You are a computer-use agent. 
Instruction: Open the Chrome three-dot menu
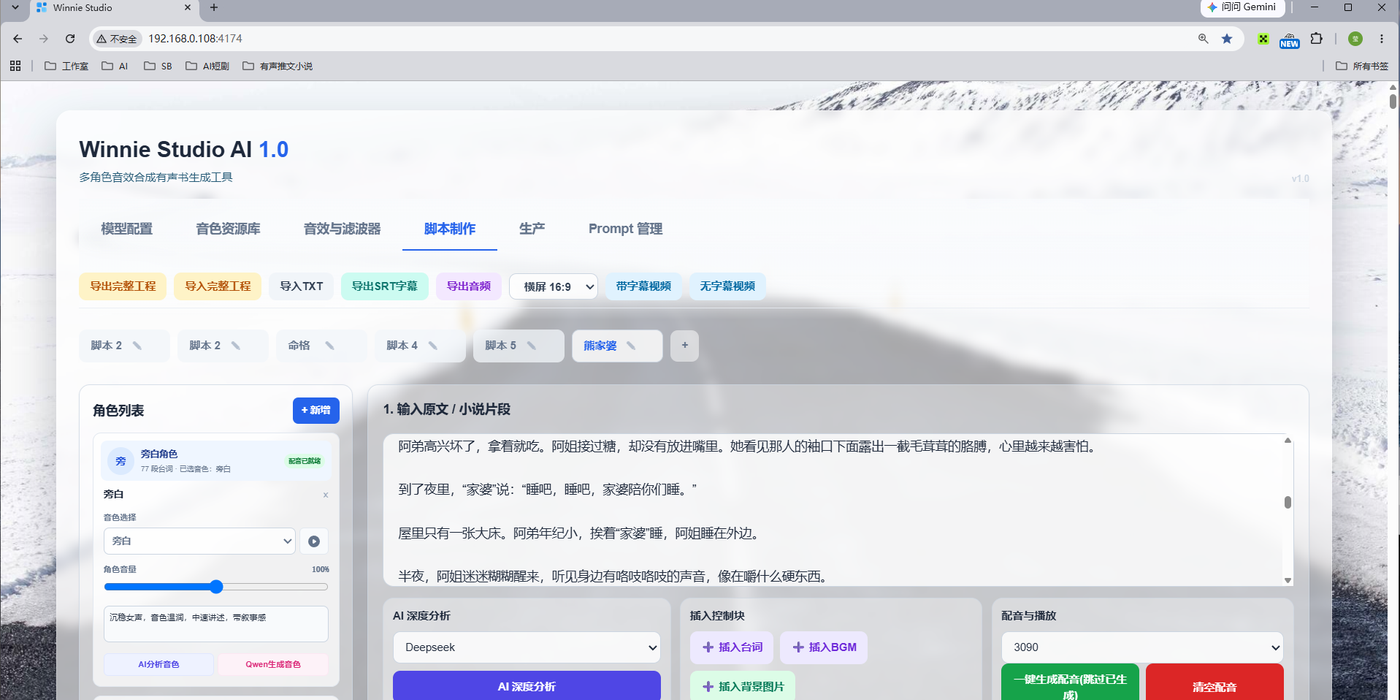coord(1383,38)
